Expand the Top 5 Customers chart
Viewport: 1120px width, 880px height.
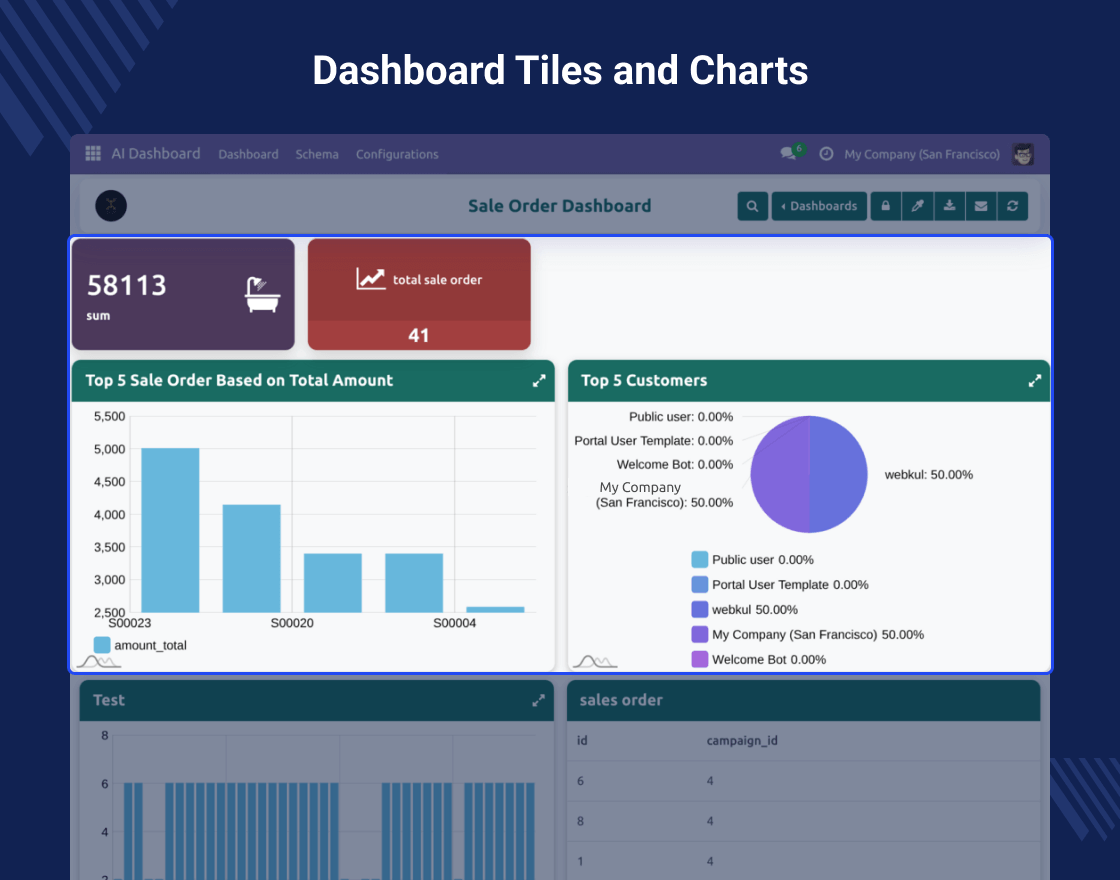point(1035,381)
